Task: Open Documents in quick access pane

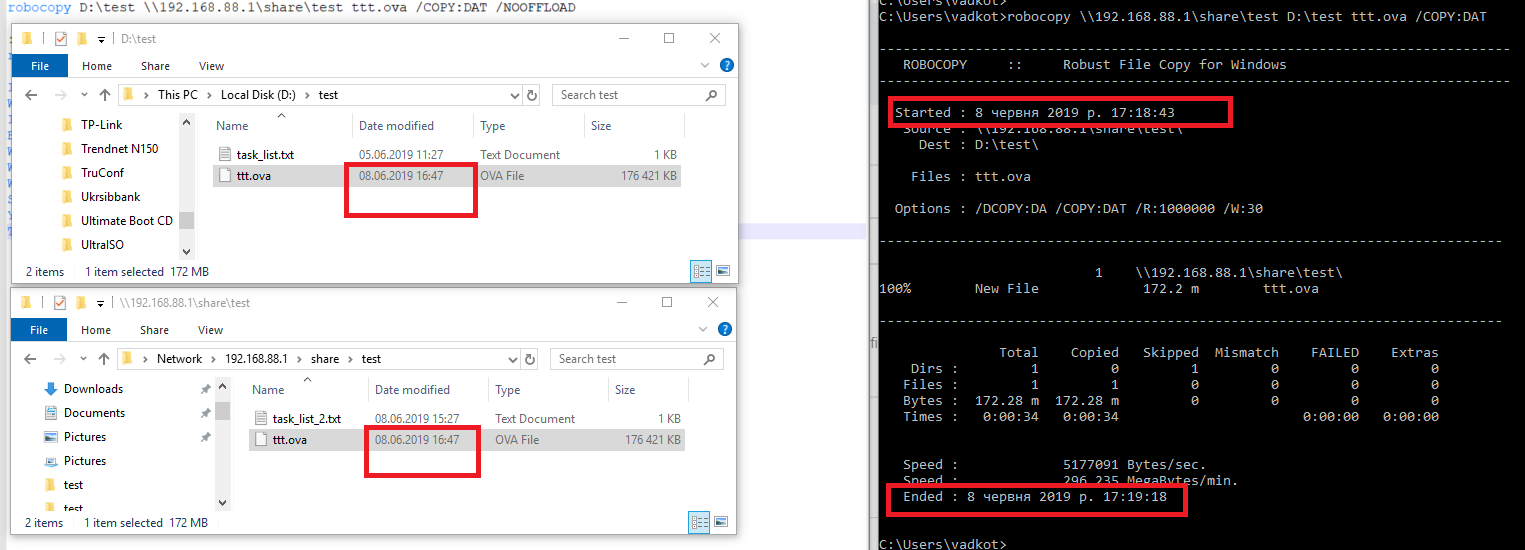Action: tap(94, 413)
